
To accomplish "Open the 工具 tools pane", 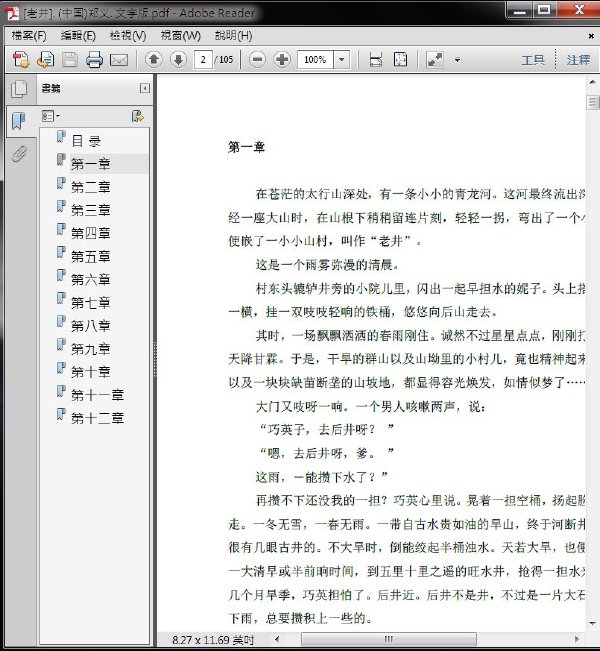I will point(533,60).
